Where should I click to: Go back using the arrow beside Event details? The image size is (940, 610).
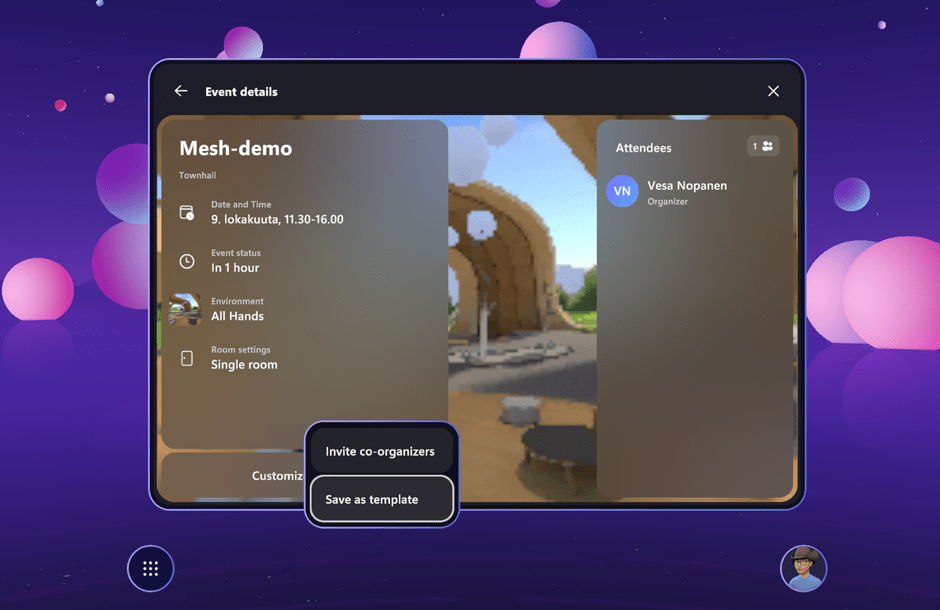tap(181, 91)
